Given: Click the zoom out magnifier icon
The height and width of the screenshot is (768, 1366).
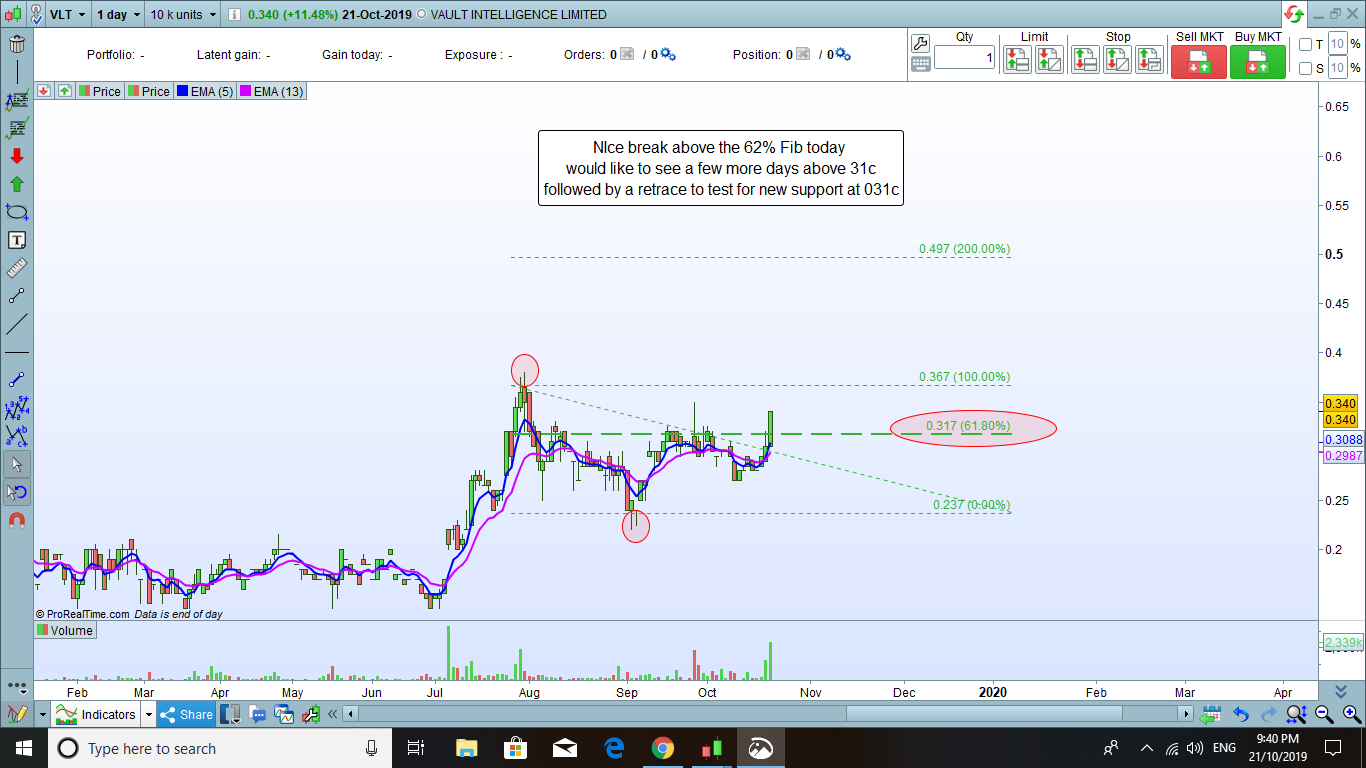Looking at the screenshot, I should [x=1324, y=714].
